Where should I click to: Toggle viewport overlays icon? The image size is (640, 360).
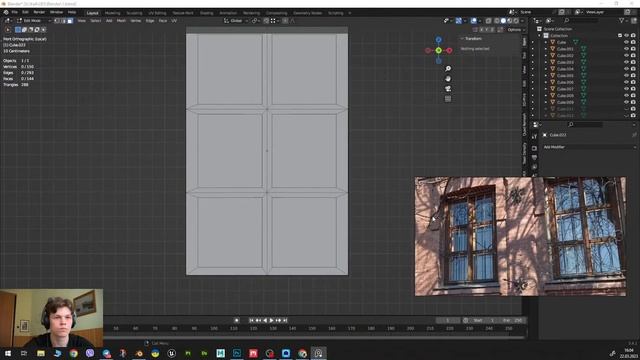(473, 21)
